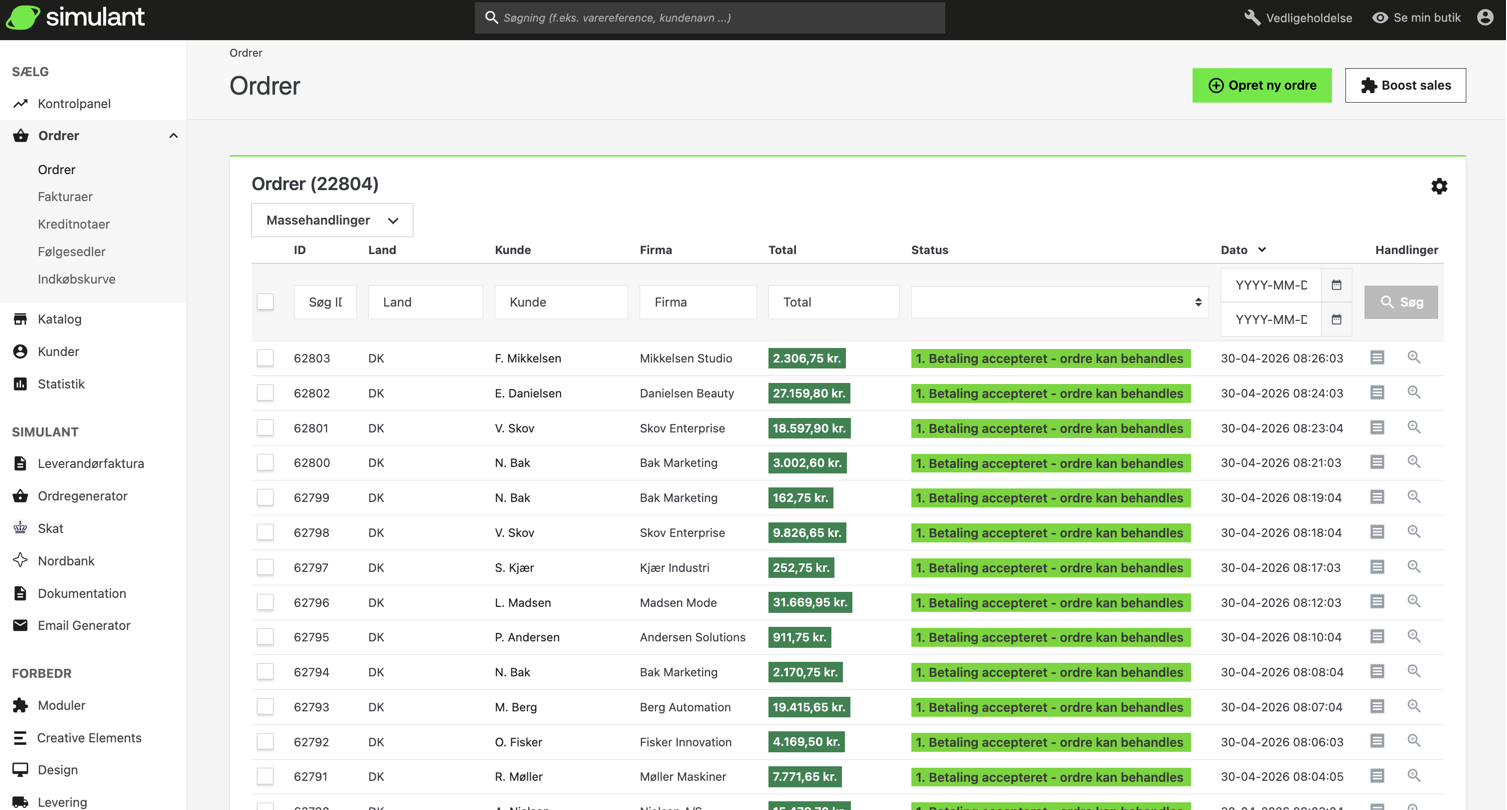Click the user account icon in header
The width and height of the screenshot is (1507, 810).
coord(1485,17)
